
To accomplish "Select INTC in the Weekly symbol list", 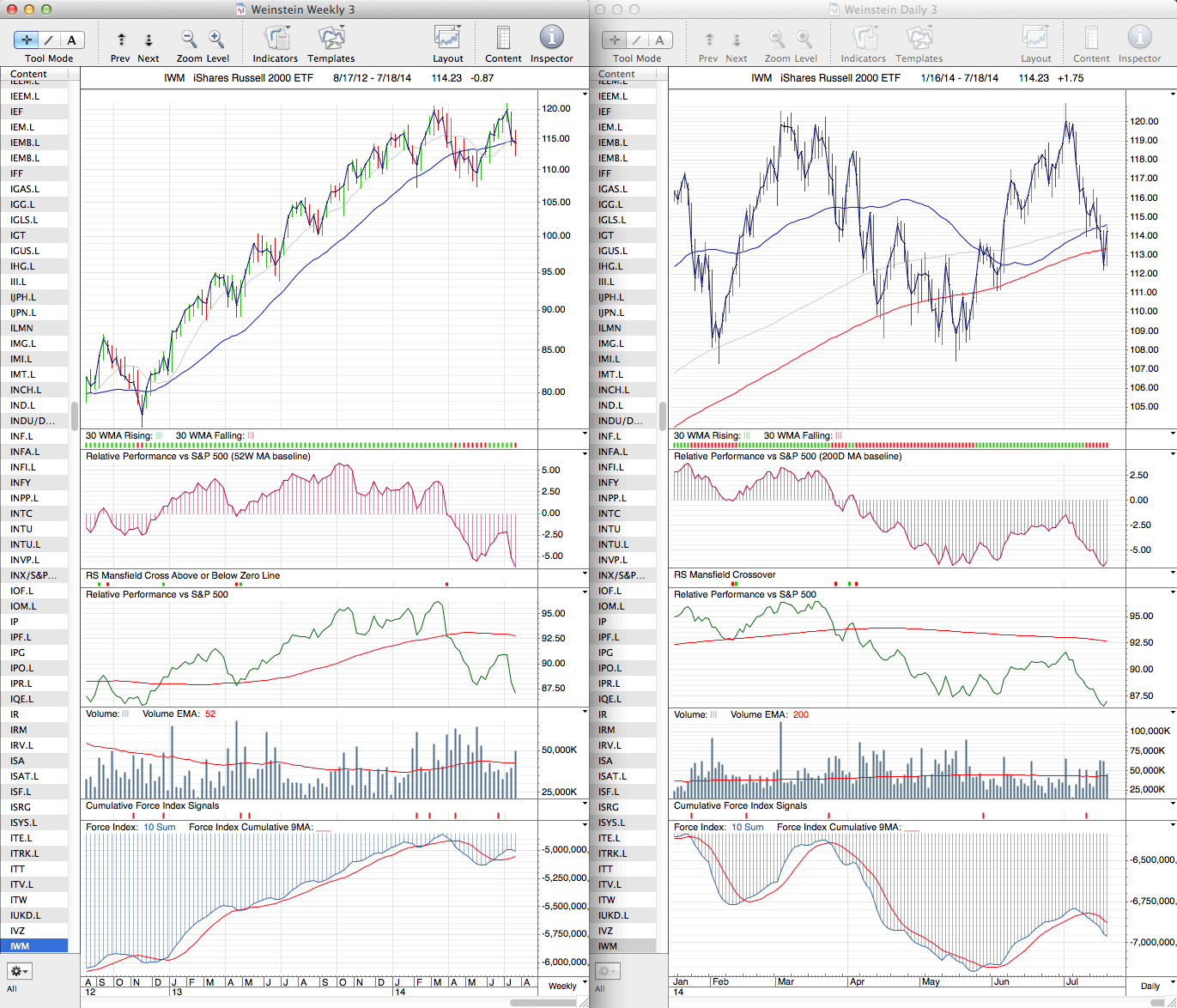I will click(21, 513).
